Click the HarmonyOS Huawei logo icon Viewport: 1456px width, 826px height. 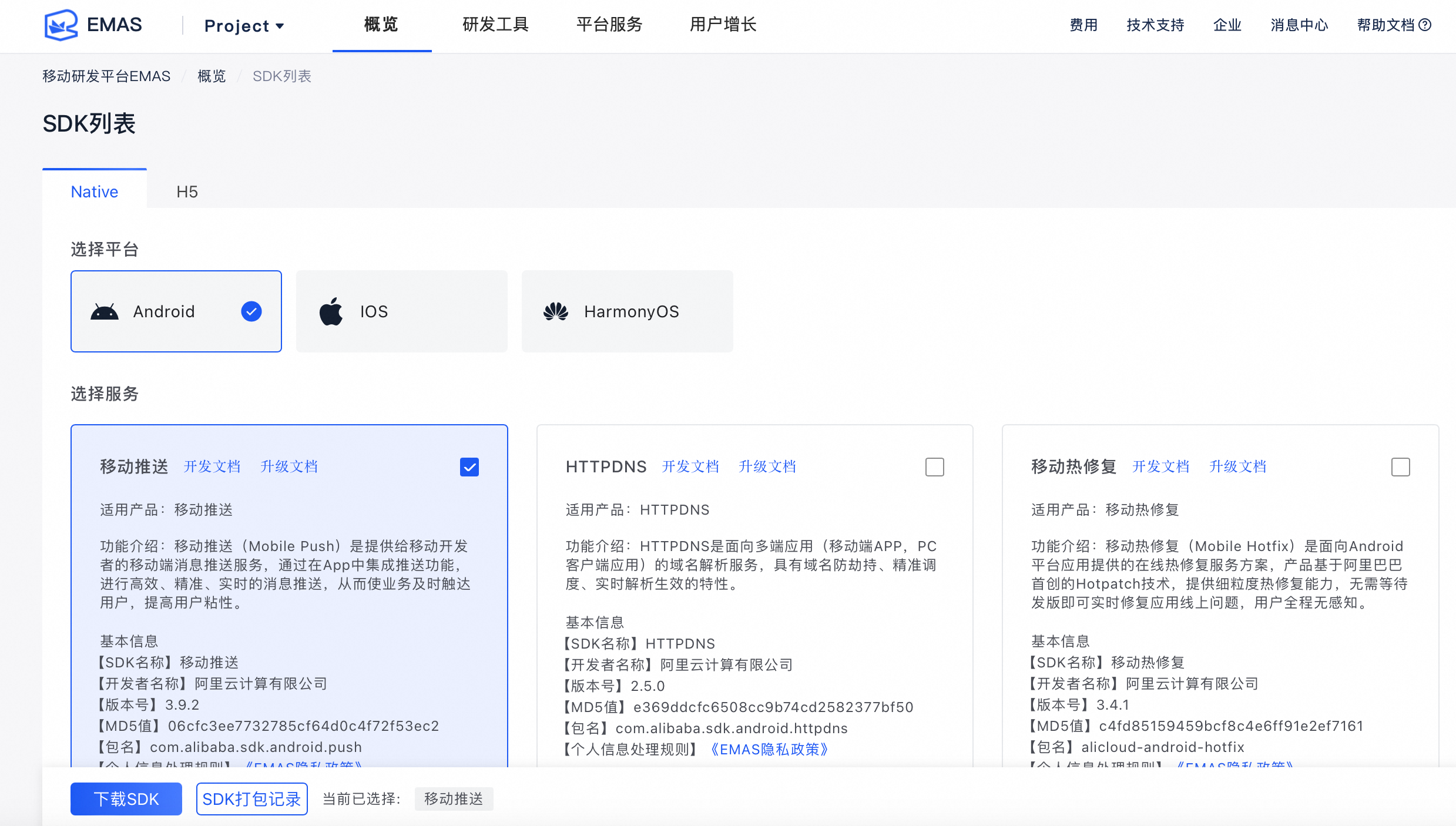coord(556,311)
